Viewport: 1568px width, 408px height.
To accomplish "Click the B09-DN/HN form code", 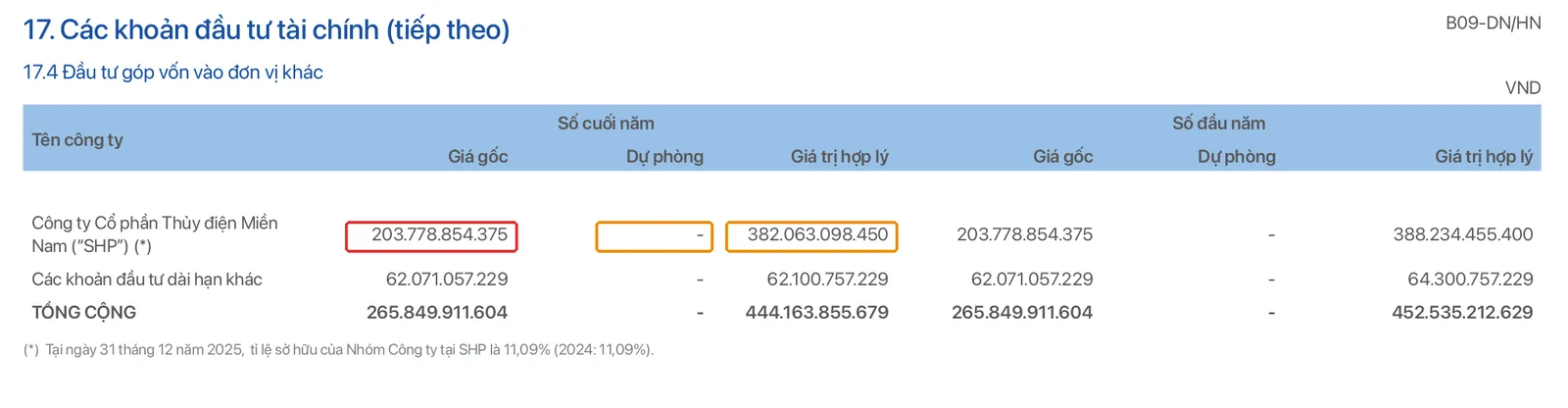I will [x=1494, y=23].
